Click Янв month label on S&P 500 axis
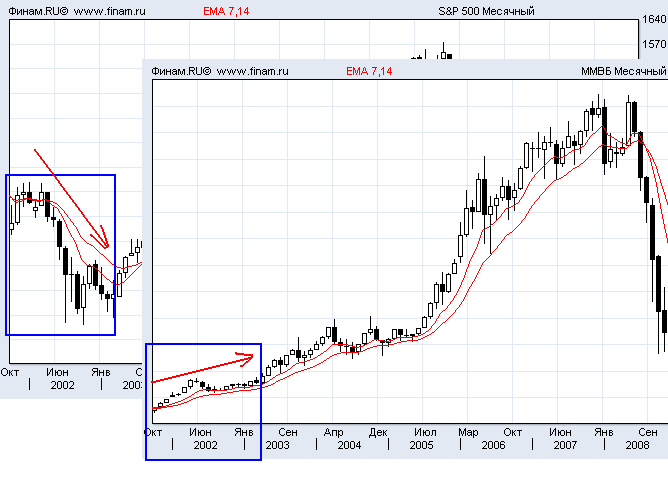 point(101,372)
